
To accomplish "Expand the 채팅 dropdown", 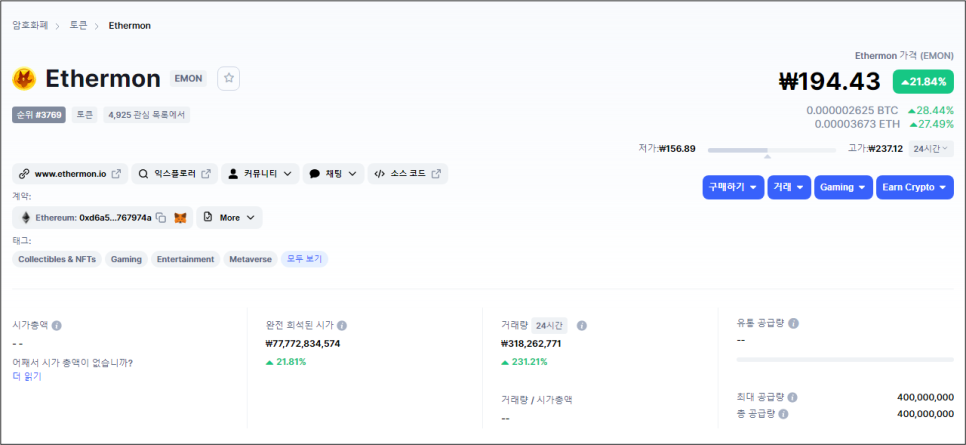I will point(333,174).
